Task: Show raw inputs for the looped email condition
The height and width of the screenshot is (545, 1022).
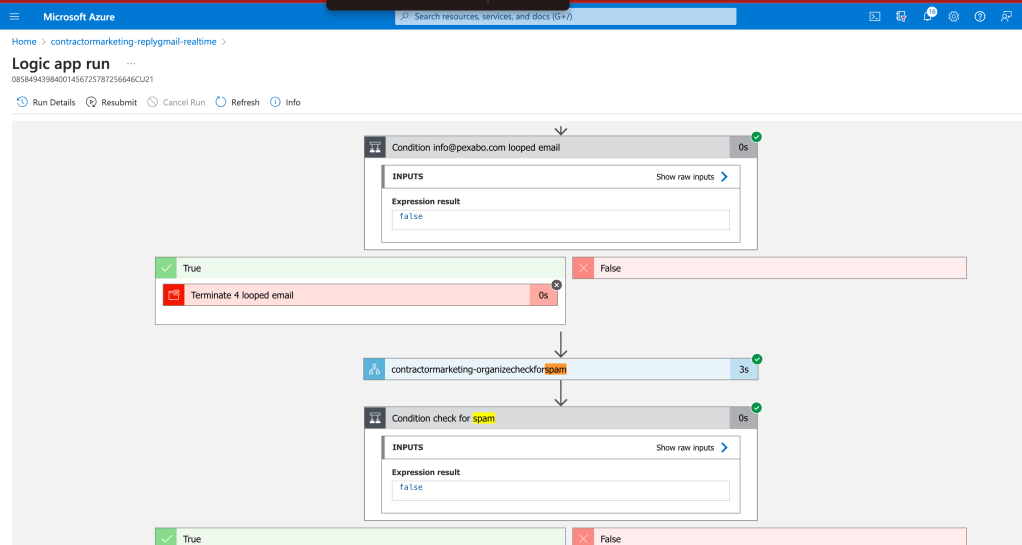Action: click(692, 177)
